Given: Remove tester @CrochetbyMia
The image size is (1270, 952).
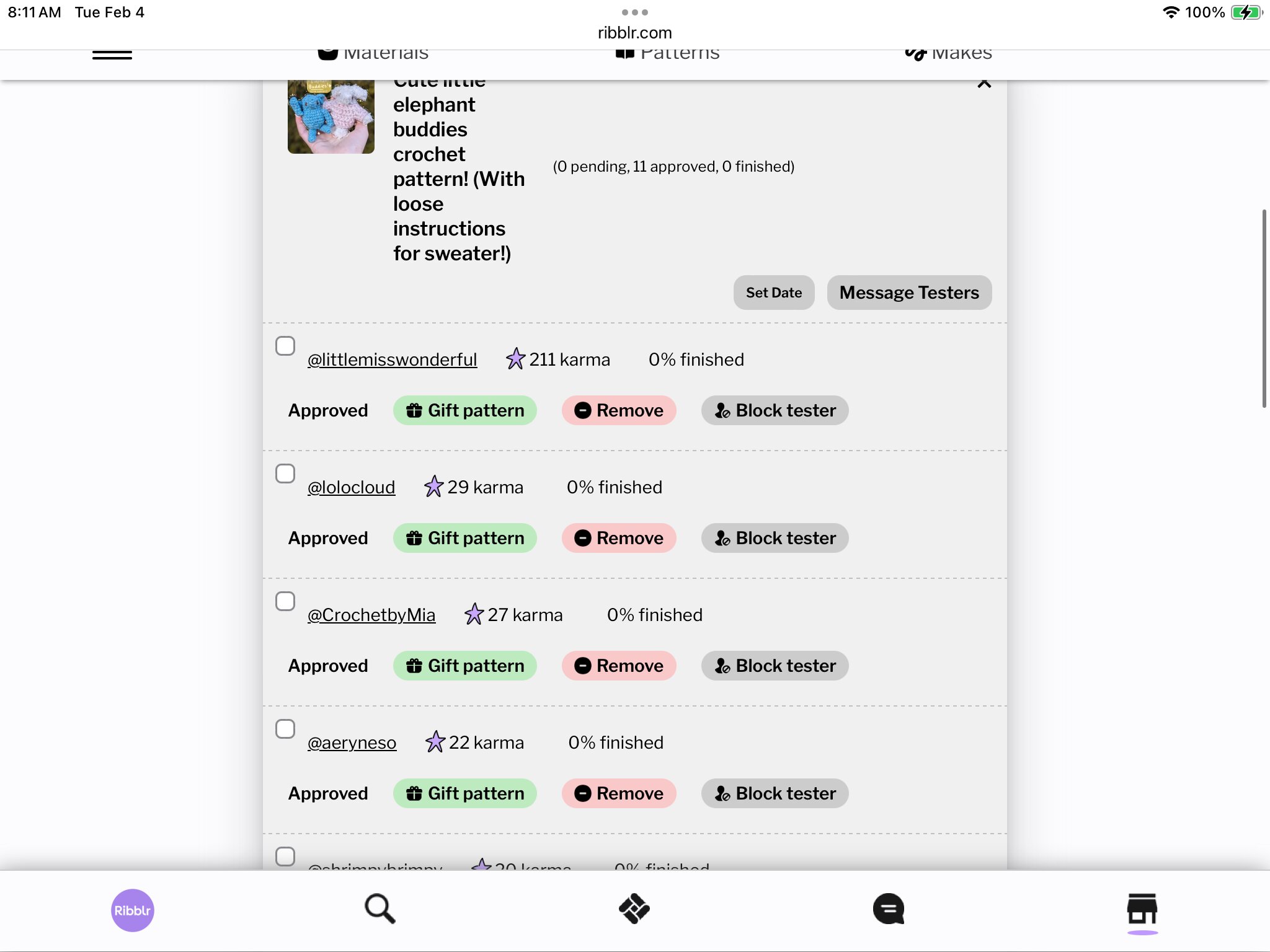Looking at the screenshot, I should (619, 666).
